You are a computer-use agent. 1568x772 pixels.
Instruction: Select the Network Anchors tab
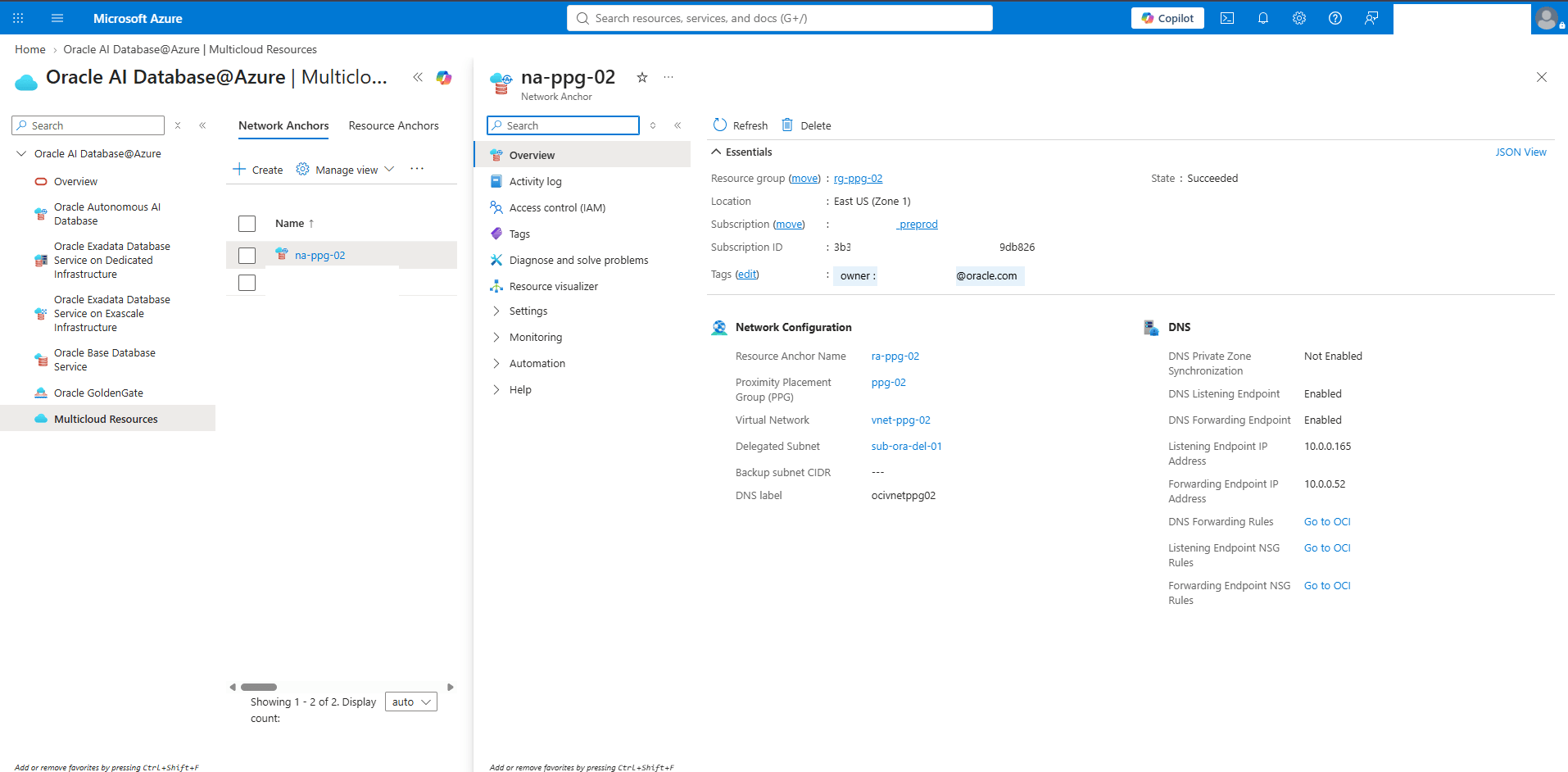tap(283, 125)
